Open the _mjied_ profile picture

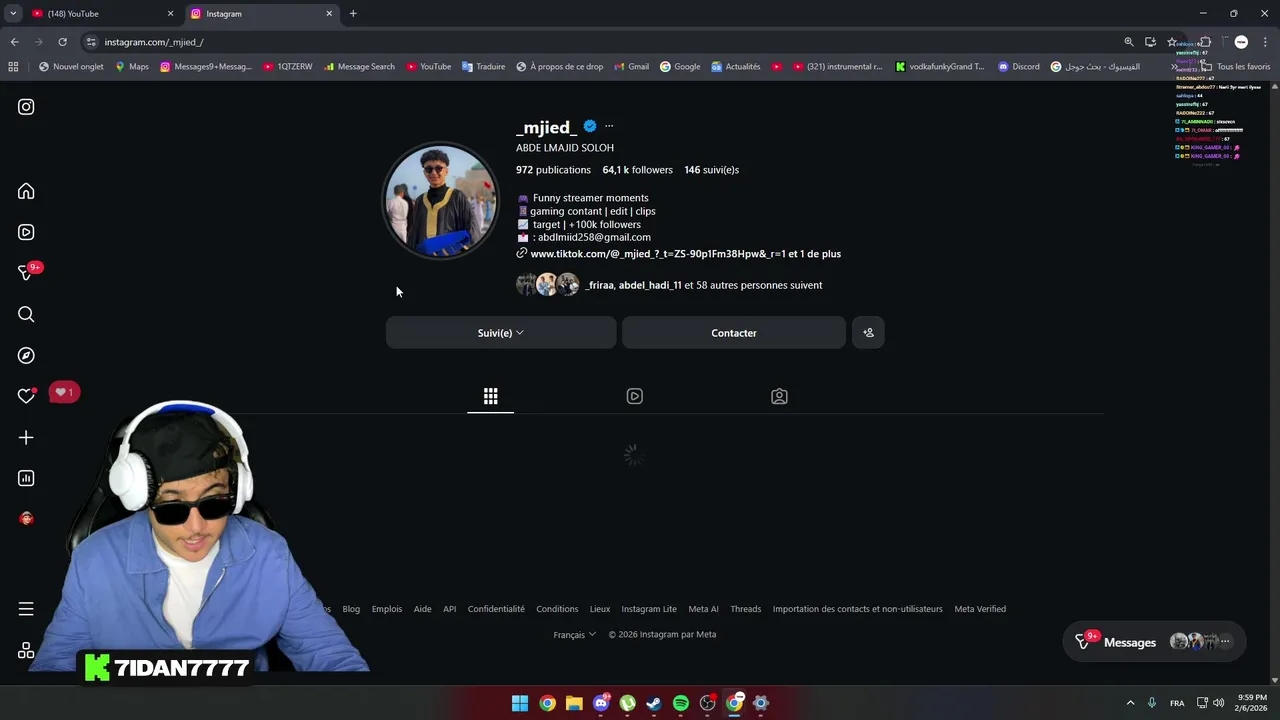(x=441, y=201)
